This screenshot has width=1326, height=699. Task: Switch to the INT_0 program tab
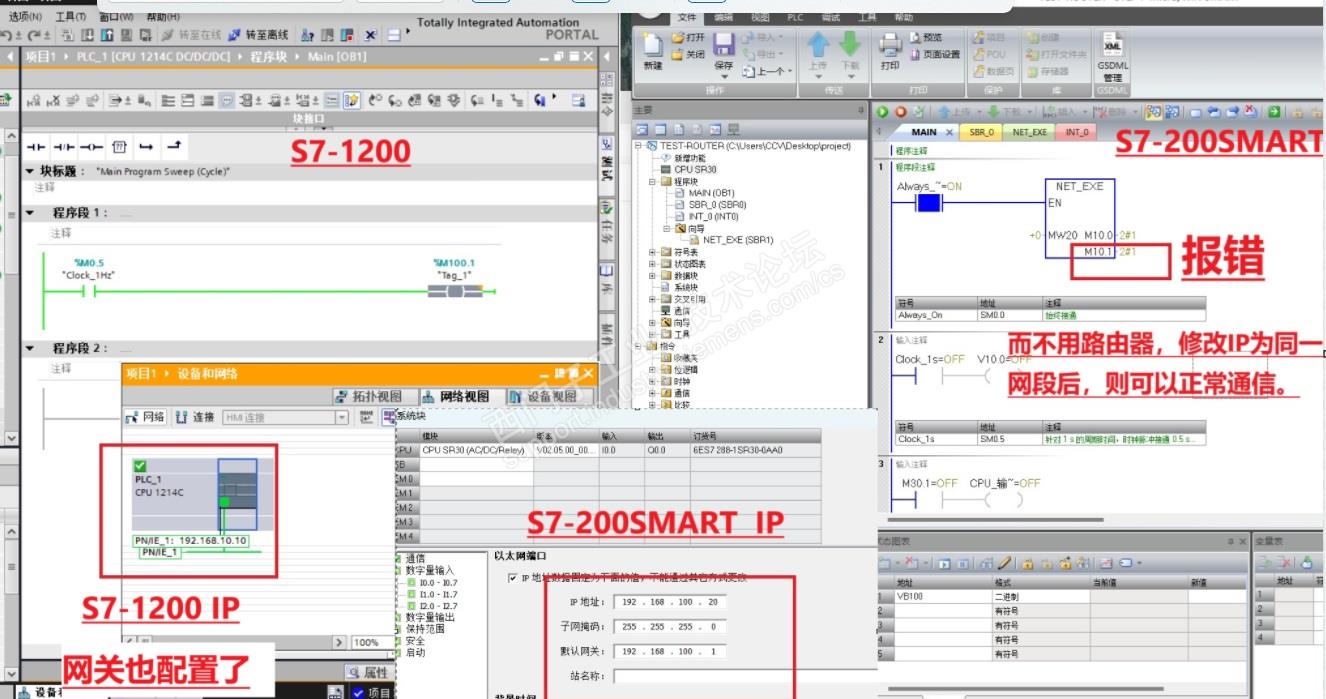tap(1076, 132)
